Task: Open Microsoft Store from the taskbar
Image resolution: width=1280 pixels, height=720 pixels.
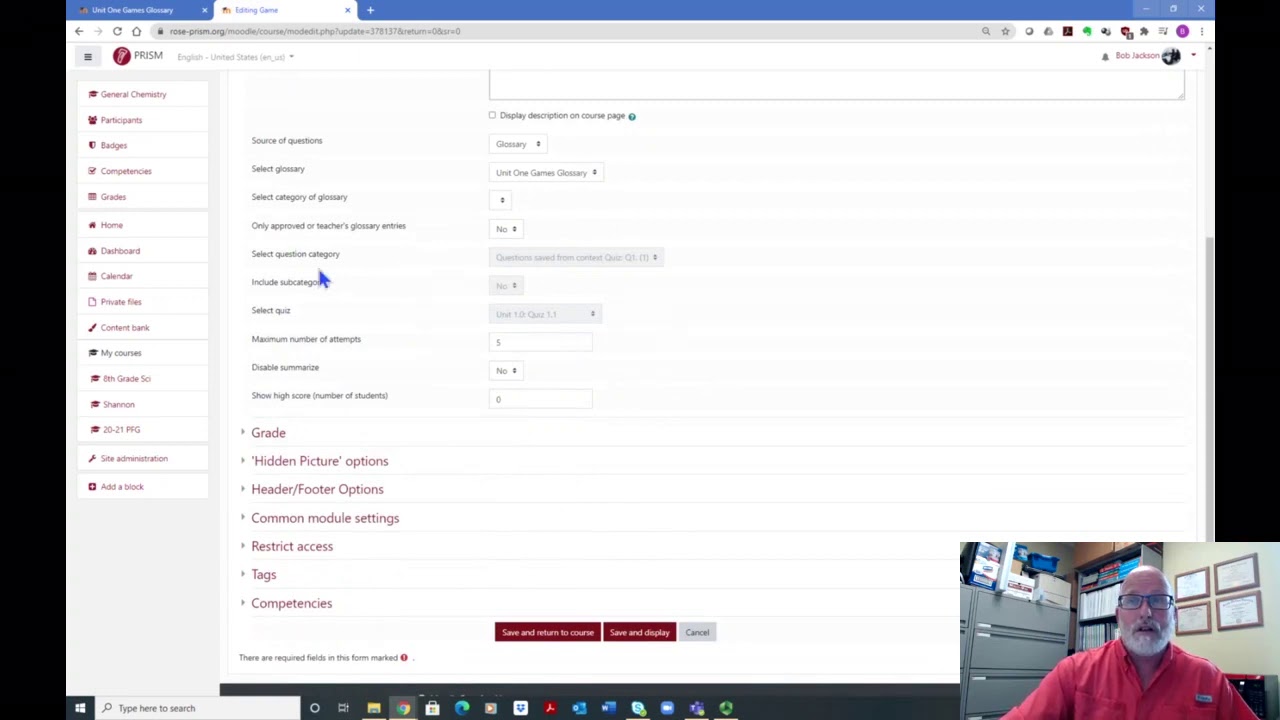Action: coord(432,708)
